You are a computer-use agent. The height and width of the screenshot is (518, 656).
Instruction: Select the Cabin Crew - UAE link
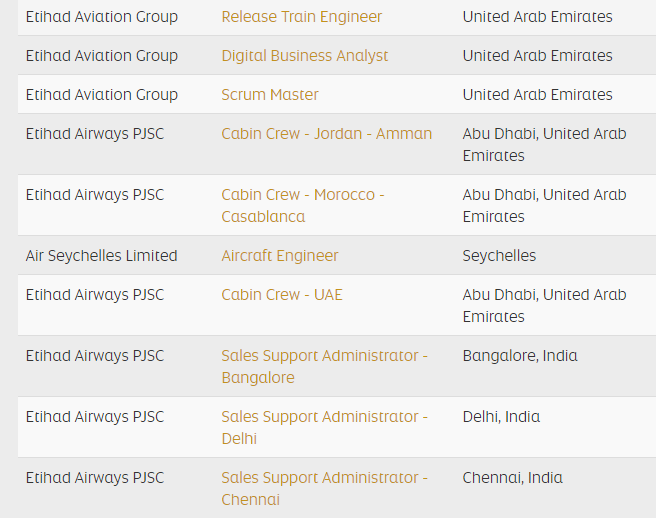[x=281, y=295]
